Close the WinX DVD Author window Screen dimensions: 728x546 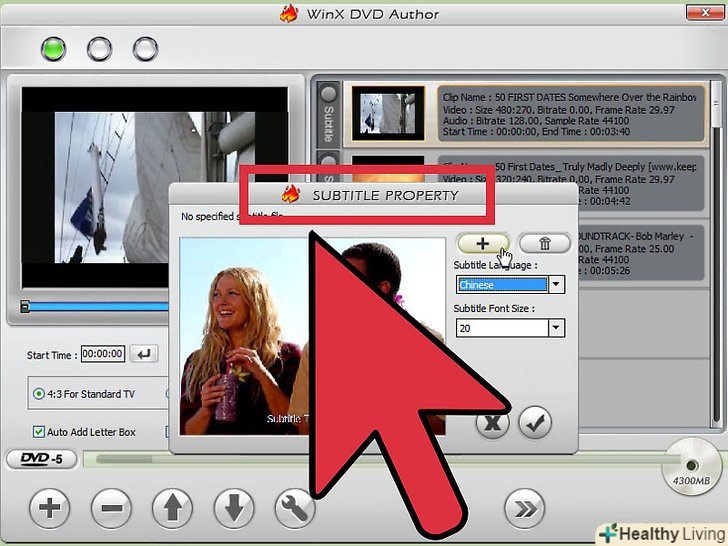704,12
